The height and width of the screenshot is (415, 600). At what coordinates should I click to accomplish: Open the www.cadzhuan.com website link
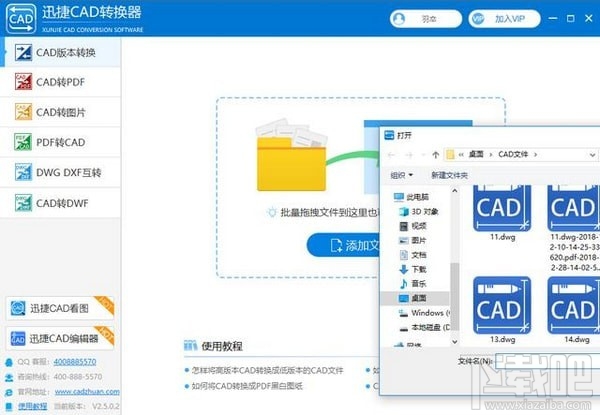(x=87, y=392)
